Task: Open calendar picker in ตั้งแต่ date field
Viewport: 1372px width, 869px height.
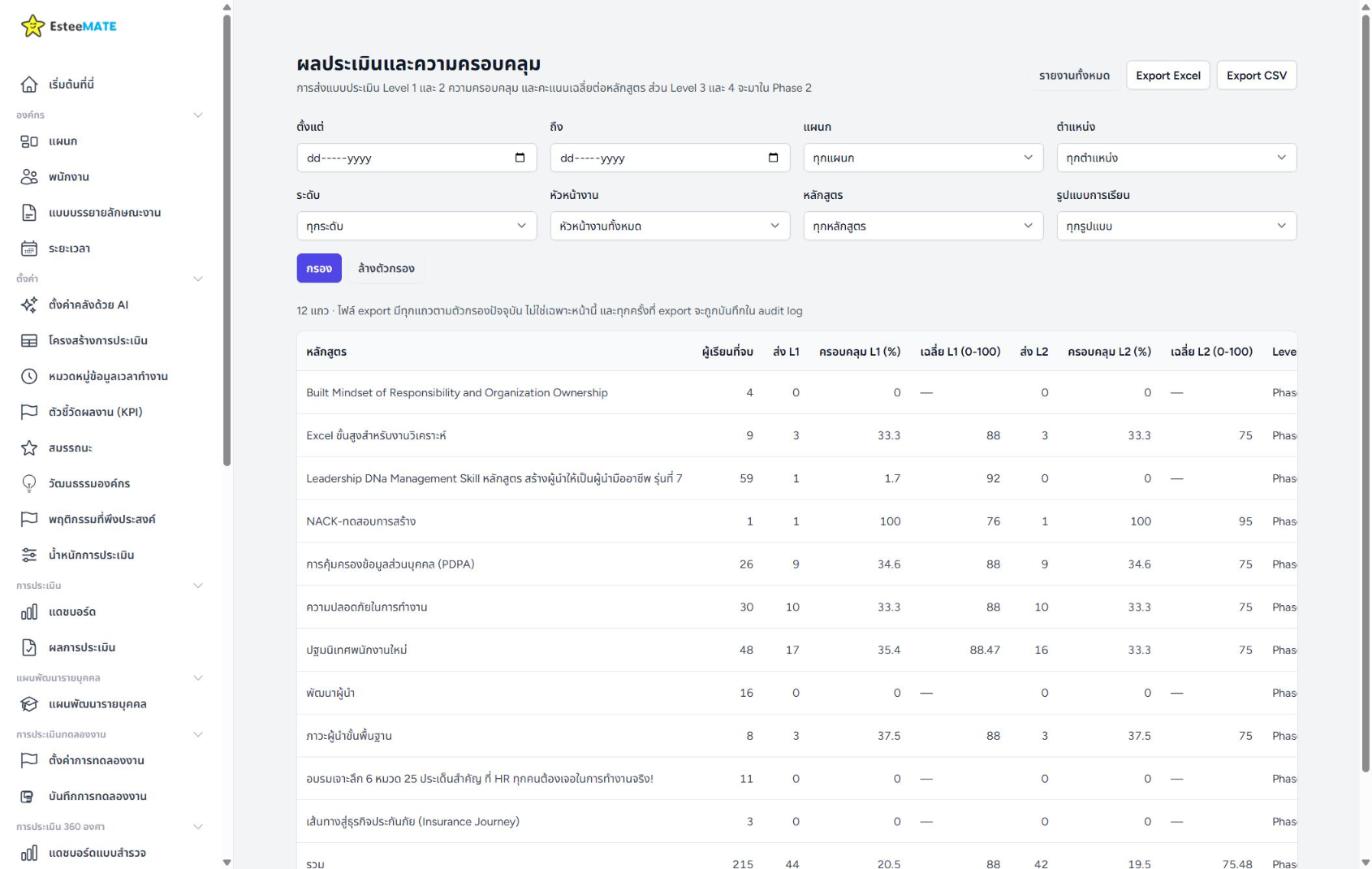Action: pyautogui.click(x=519, y=158)
